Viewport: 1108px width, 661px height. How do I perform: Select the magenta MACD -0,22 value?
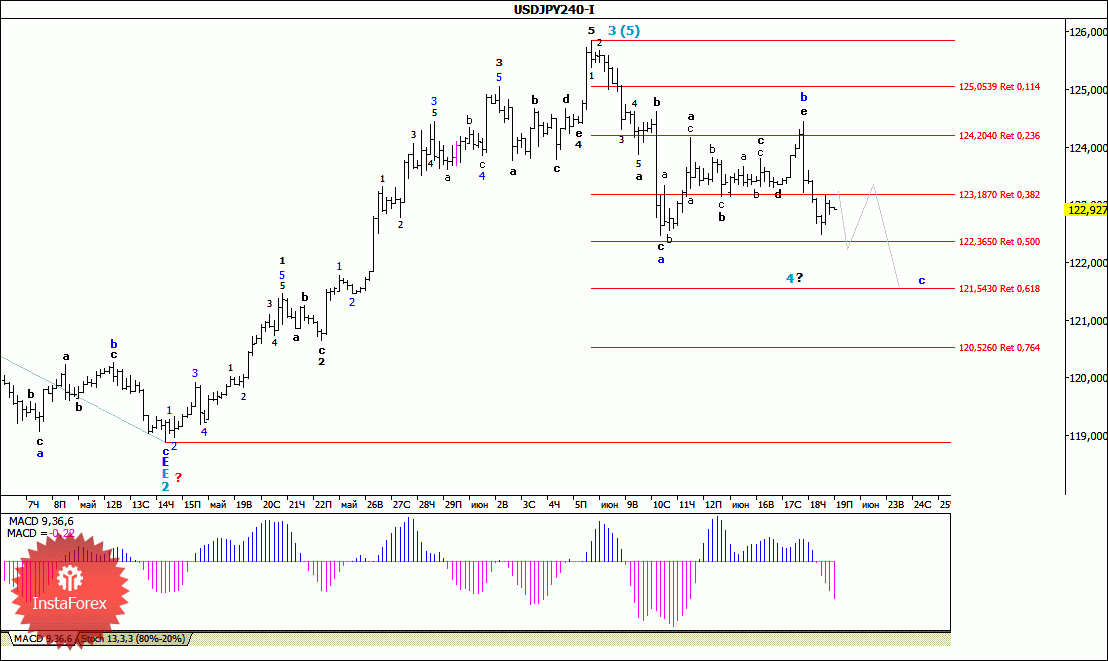click(61, 534)
